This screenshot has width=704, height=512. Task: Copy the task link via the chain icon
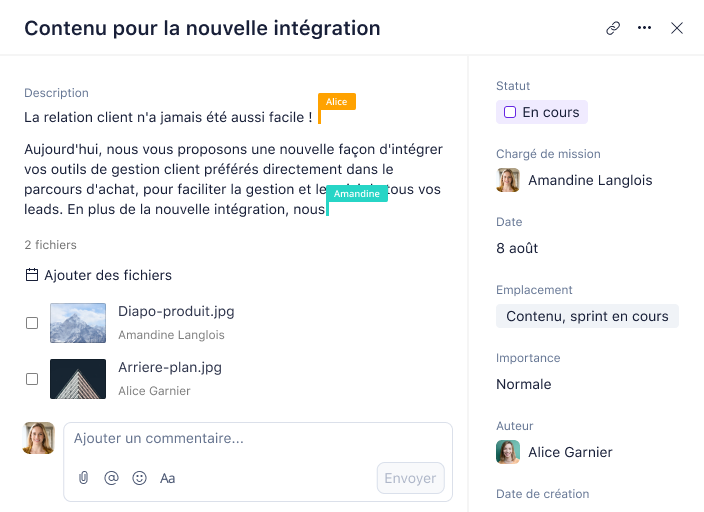[x=613, y=28]
